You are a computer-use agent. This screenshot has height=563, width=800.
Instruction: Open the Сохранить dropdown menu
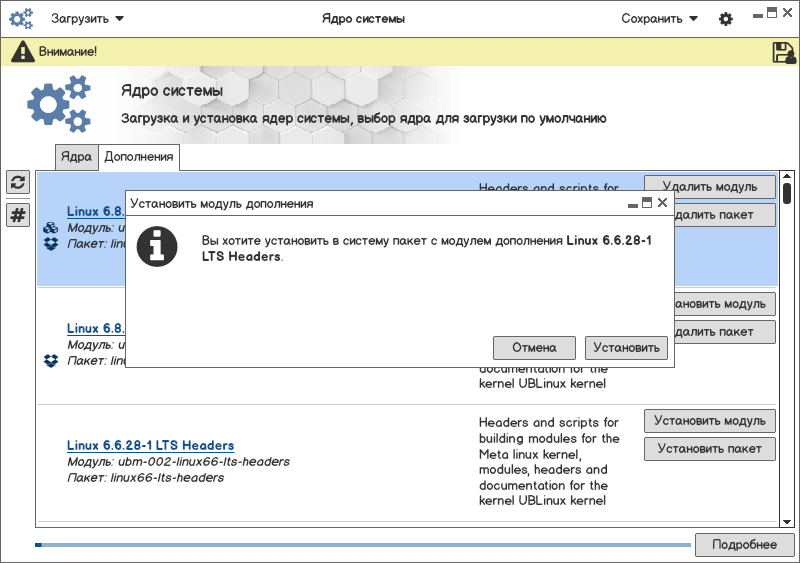pyautogui.click(x=659, y=19)
